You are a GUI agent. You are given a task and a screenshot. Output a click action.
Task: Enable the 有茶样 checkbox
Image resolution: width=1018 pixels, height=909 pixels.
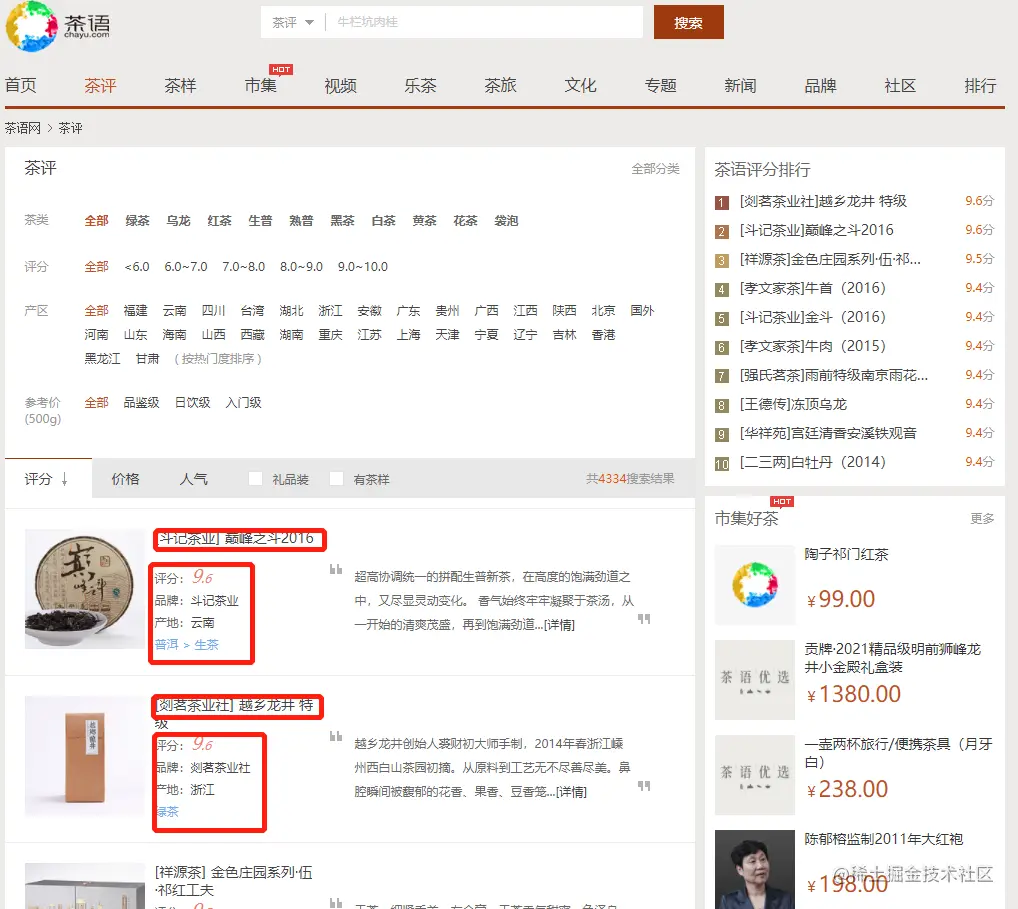(336, 479)
